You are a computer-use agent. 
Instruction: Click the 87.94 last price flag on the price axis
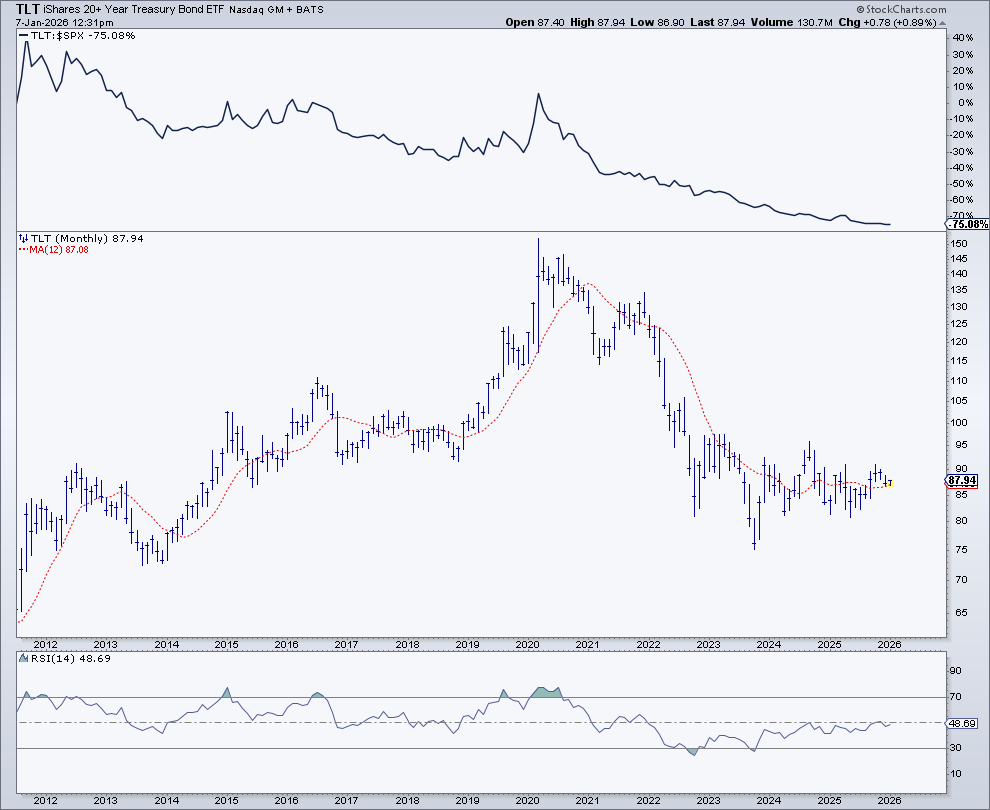point(962,480)
